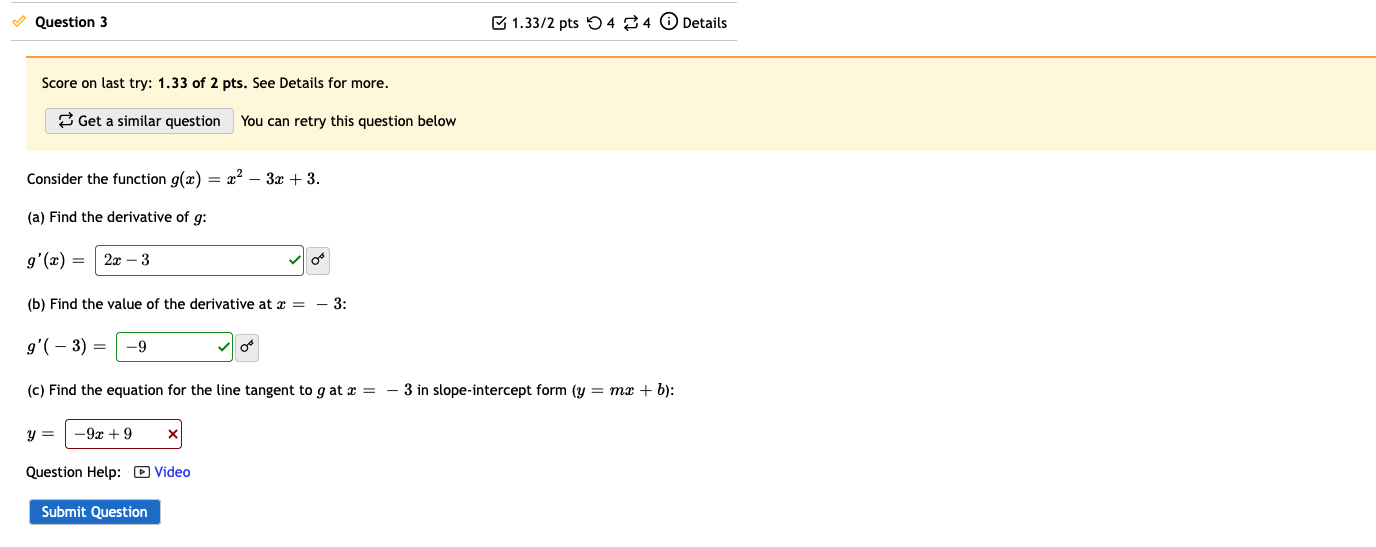
Task: Open the answer key icon for g'(x)
Action: point(317,261)
